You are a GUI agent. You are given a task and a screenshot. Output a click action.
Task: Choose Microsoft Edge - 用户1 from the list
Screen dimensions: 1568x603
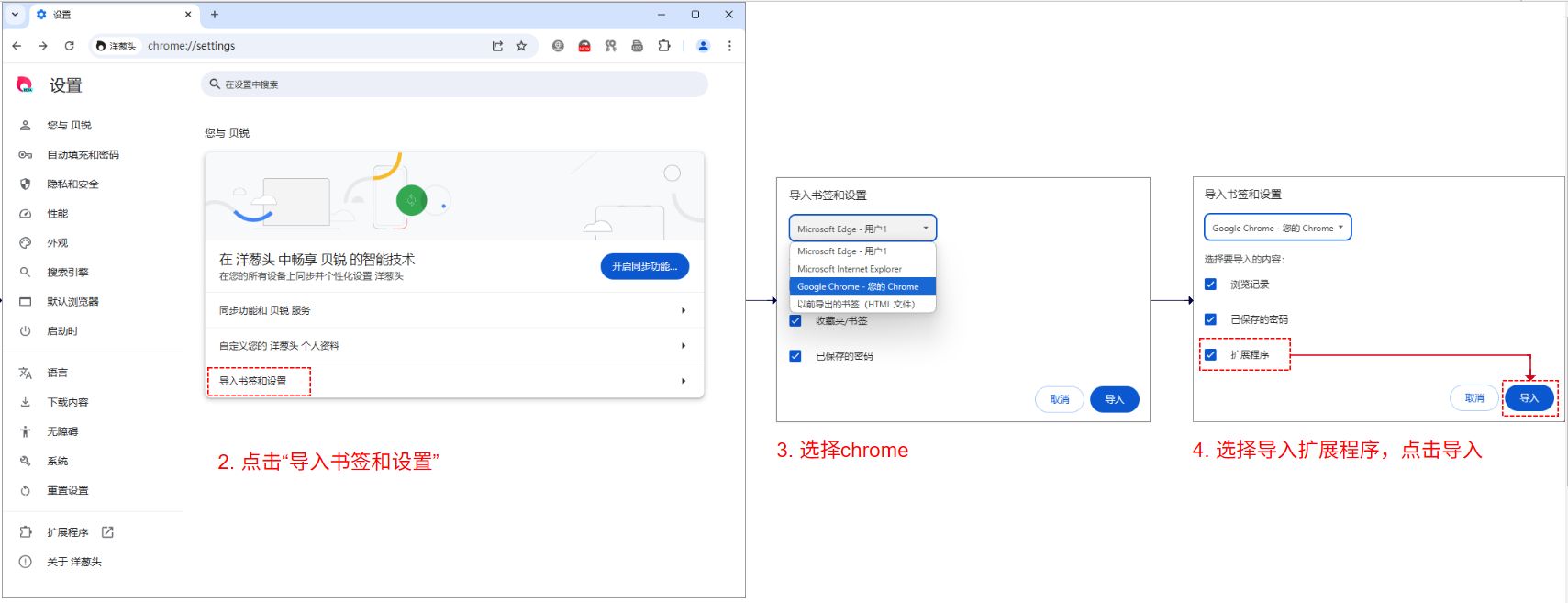tap(862, 251)
